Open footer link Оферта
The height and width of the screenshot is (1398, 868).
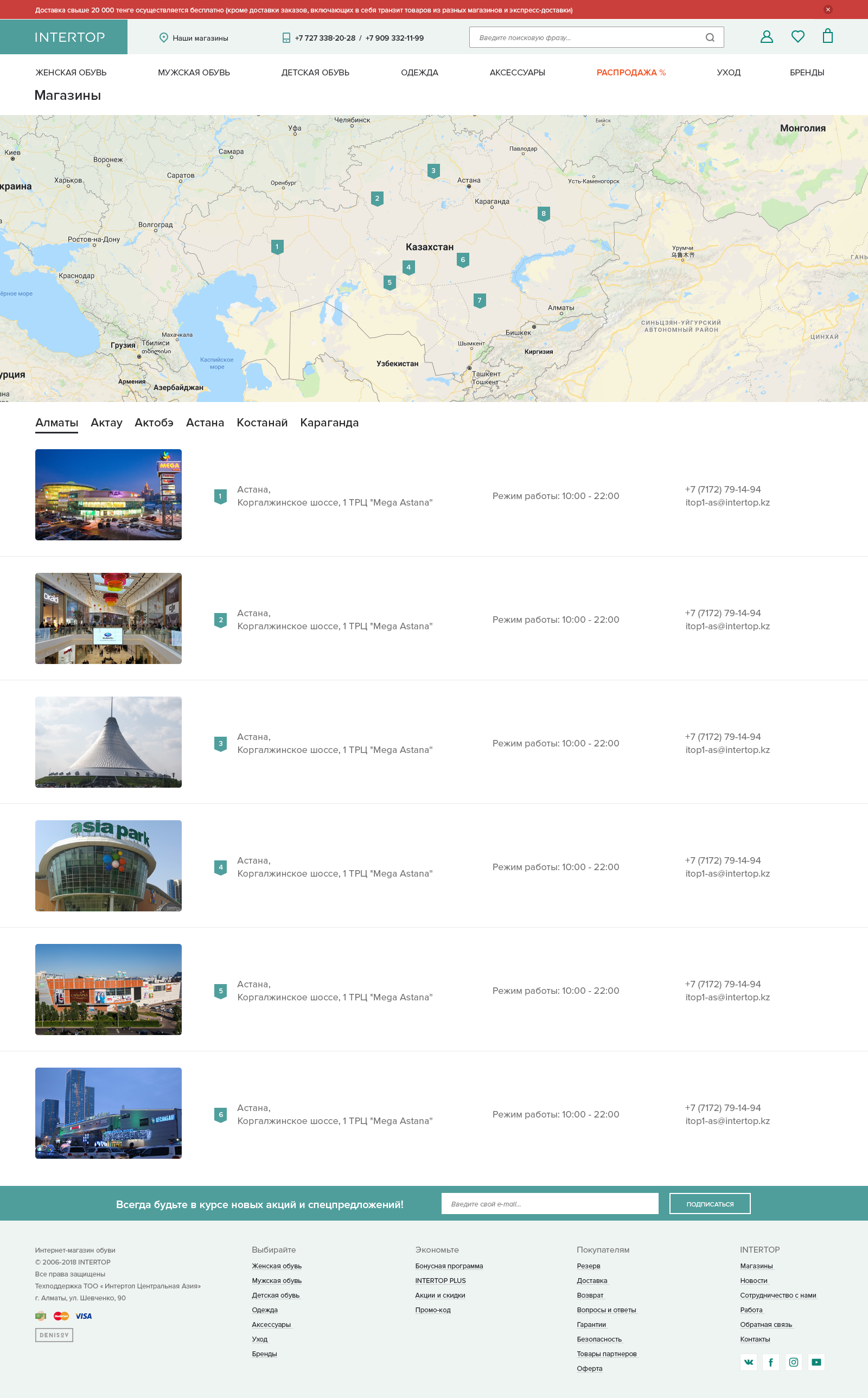(x=590, y=1368)
